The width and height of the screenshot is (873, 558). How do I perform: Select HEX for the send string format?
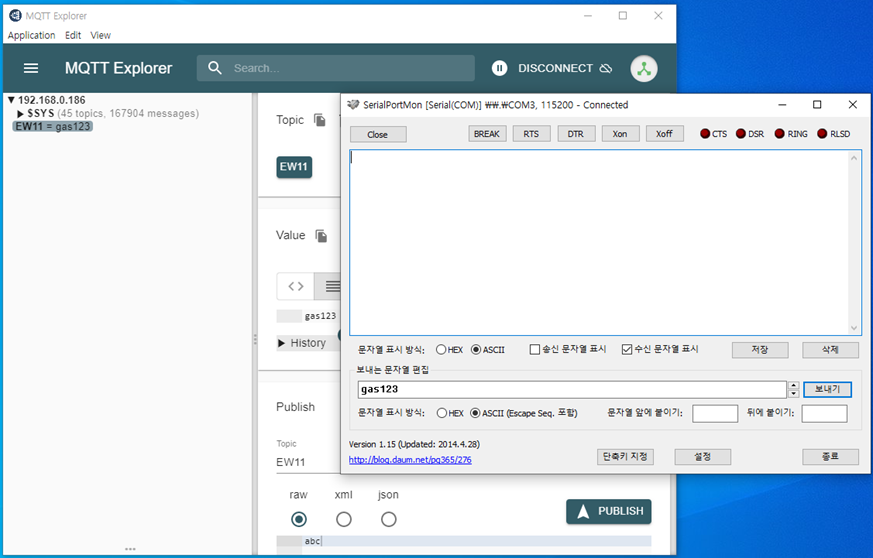point(442,413)
